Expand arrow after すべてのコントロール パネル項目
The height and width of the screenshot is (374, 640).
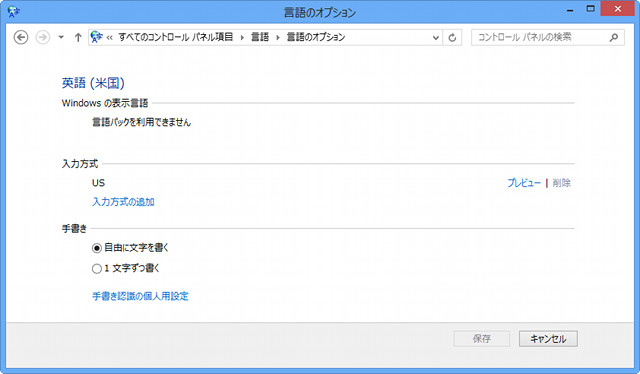coord(242,38)
